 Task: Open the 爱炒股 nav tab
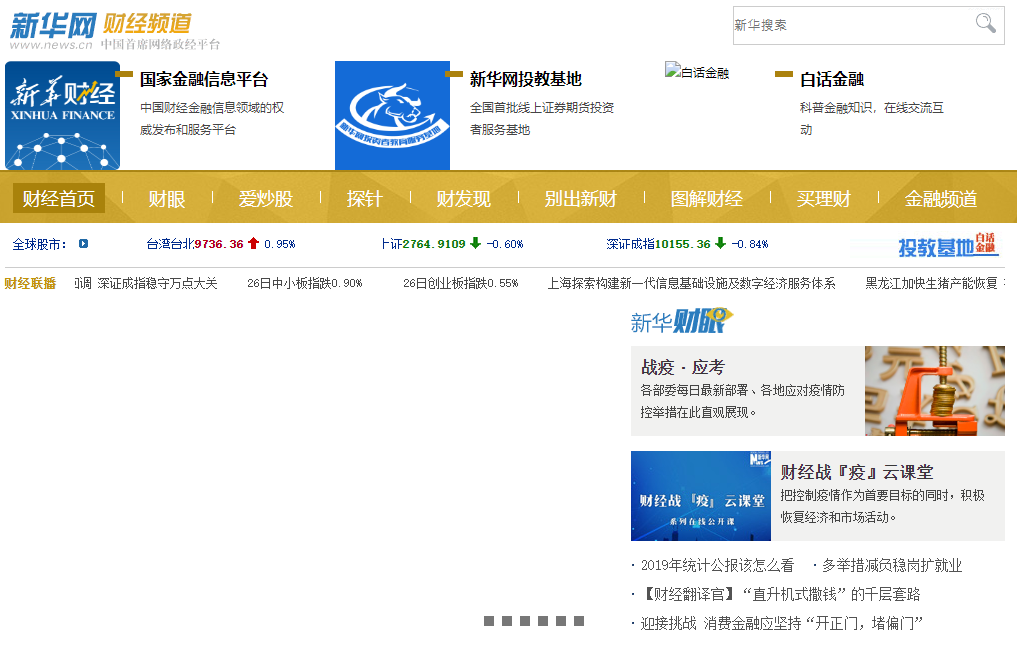[265, 198]
